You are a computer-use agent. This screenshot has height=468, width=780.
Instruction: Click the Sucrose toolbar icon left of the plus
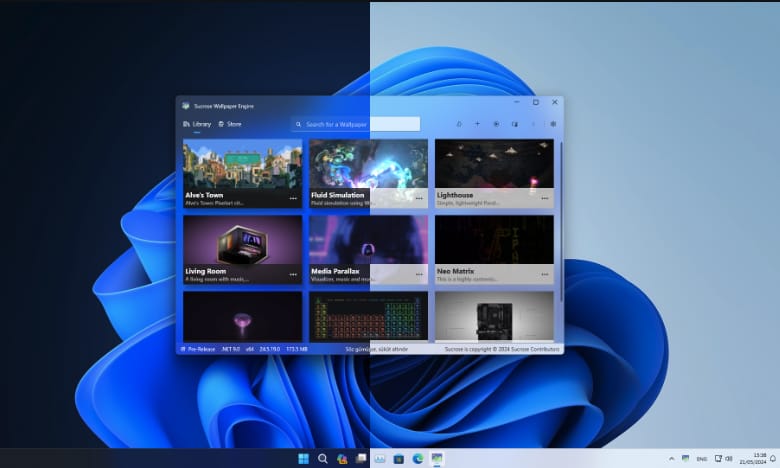click(x=459, y=124)
